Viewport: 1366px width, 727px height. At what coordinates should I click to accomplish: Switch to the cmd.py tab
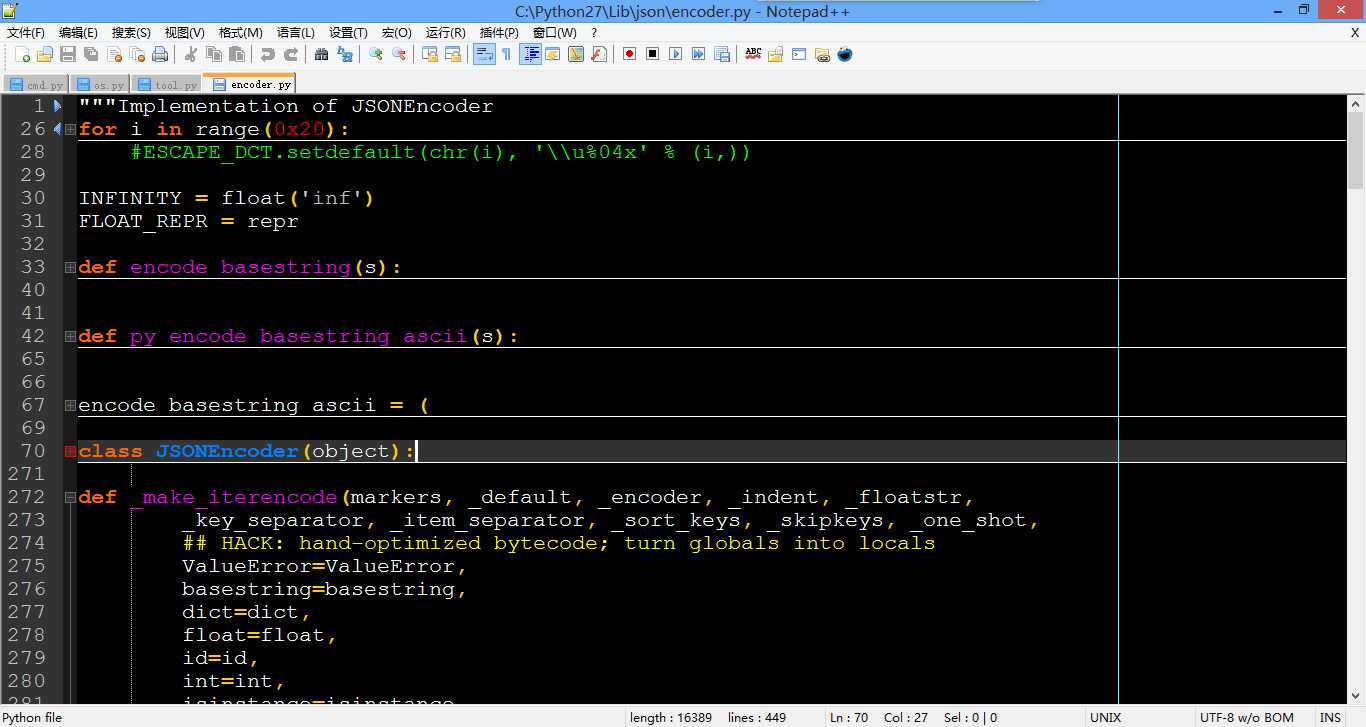click(37, 85)
